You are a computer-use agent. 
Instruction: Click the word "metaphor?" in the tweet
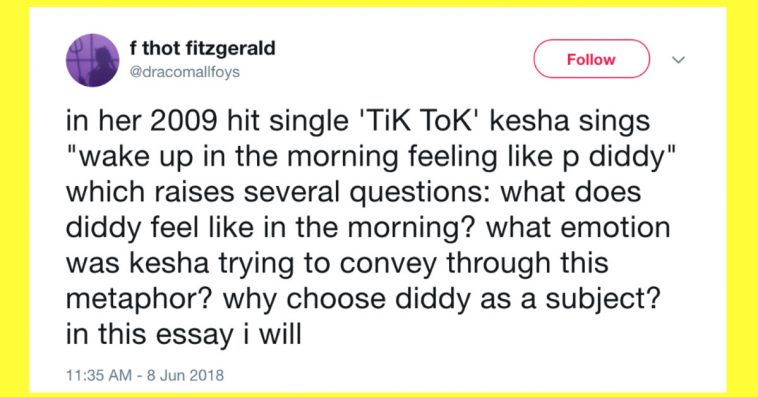pos(138,300)
